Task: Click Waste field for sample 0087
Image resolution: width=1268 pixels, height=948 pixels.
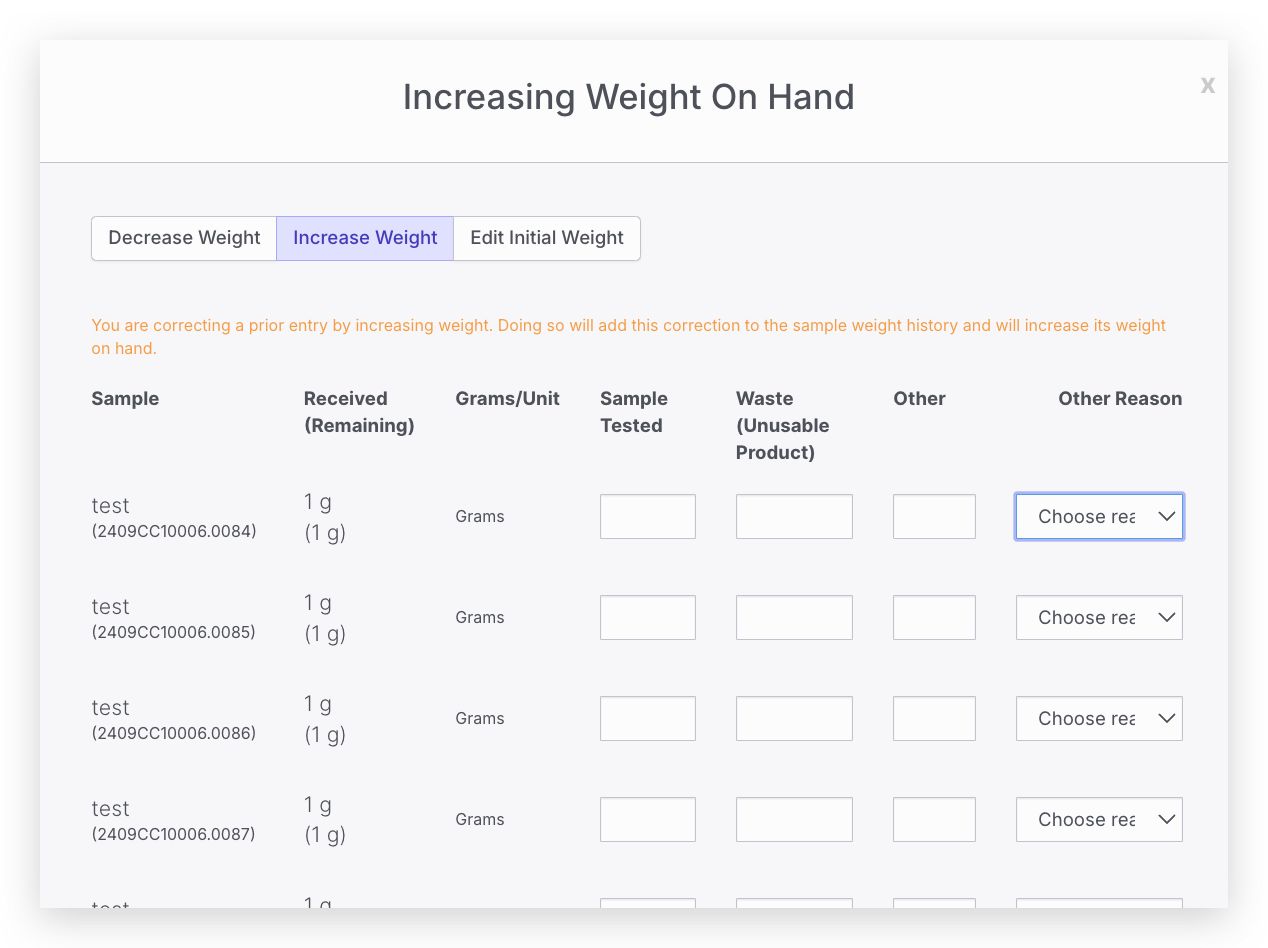Action: pos(794,820)
